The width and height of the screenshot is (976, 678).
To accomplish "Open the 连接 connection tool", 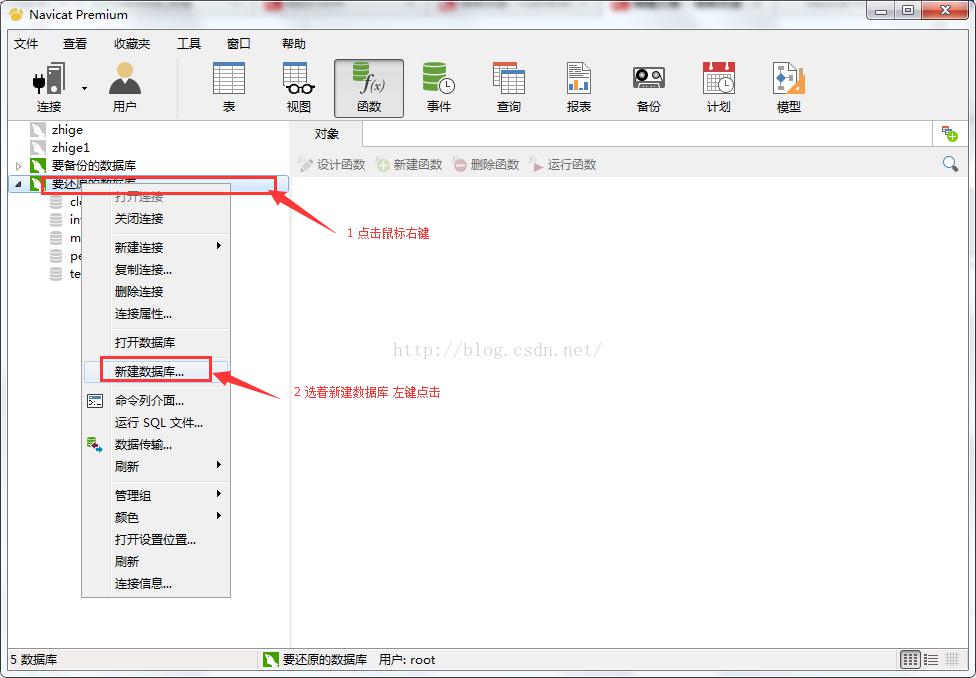I will (49, 87).
